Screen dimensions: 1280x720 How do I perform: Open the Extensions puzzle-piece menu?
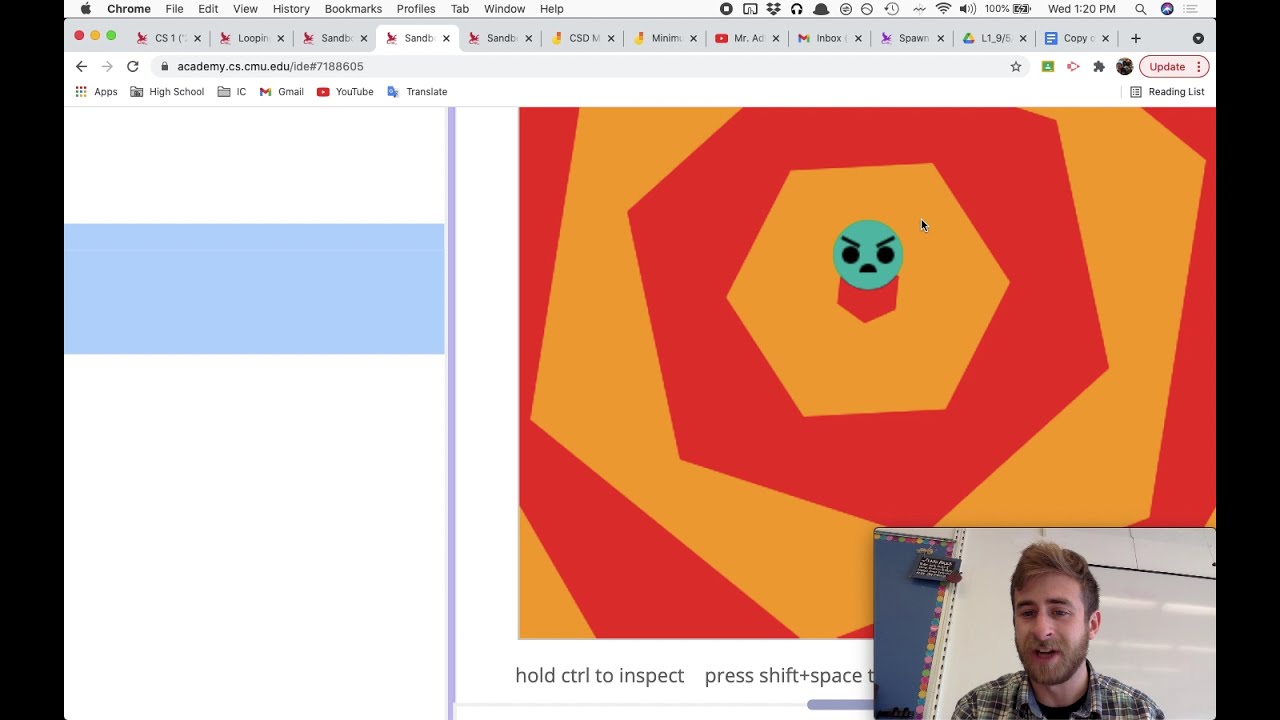[1099, 66]
